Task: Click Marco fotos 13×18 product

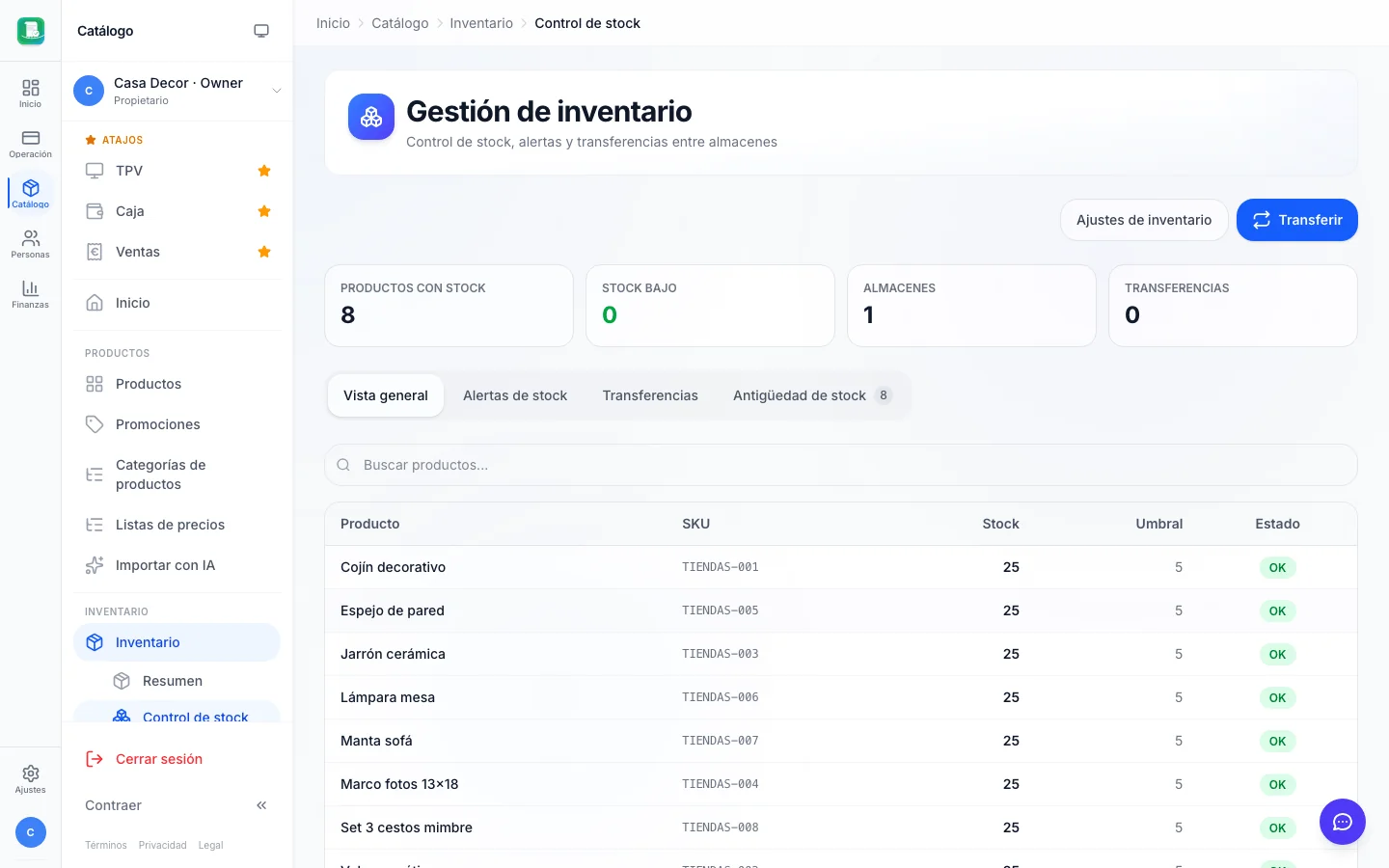Action: coord(399,784)
